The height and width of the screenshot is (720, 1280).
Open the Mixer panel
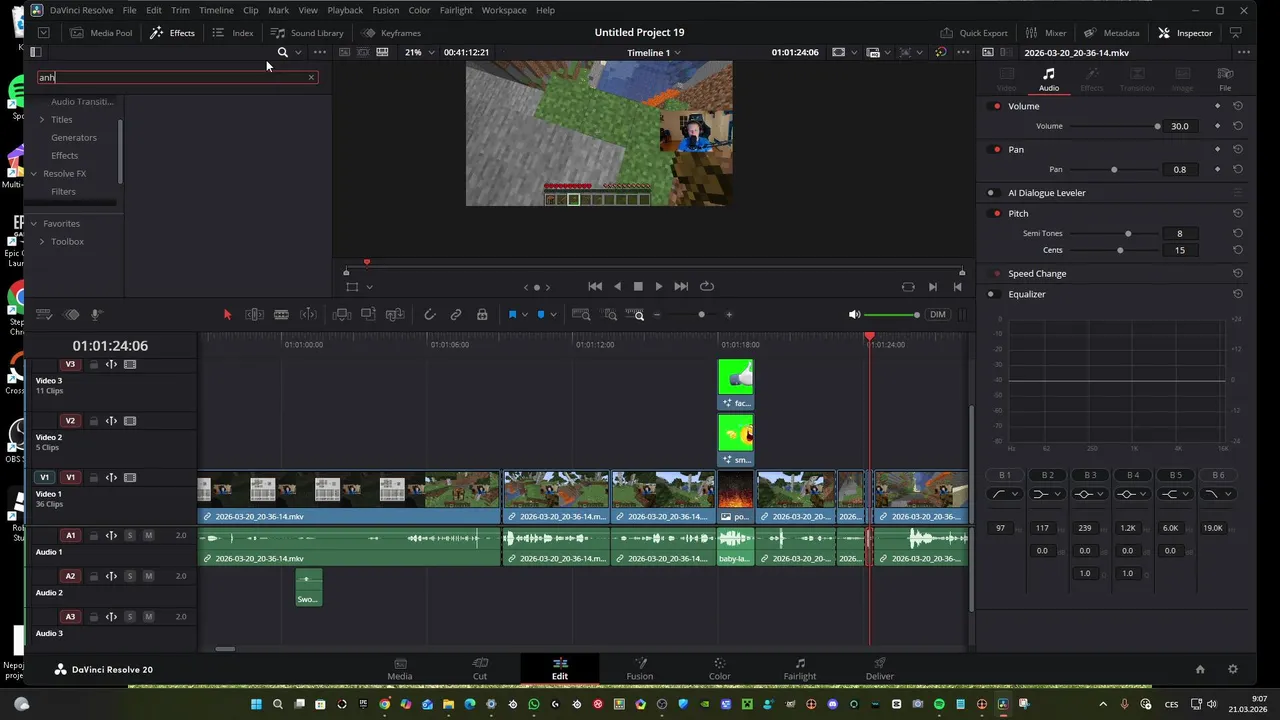pyautogui.click(x=1045, y=33)
